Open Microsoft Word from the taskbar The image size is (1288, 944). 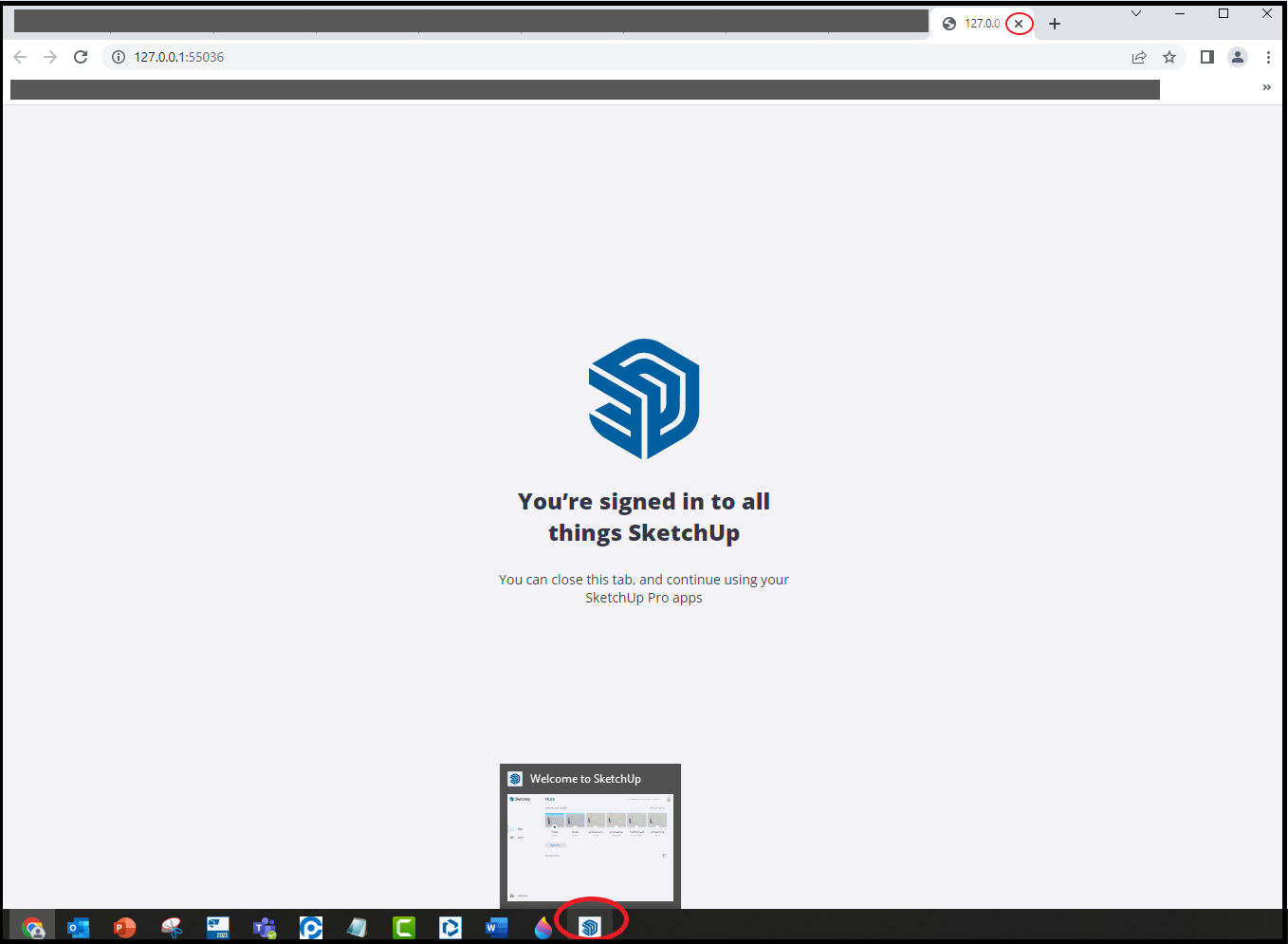coord(496,927)
